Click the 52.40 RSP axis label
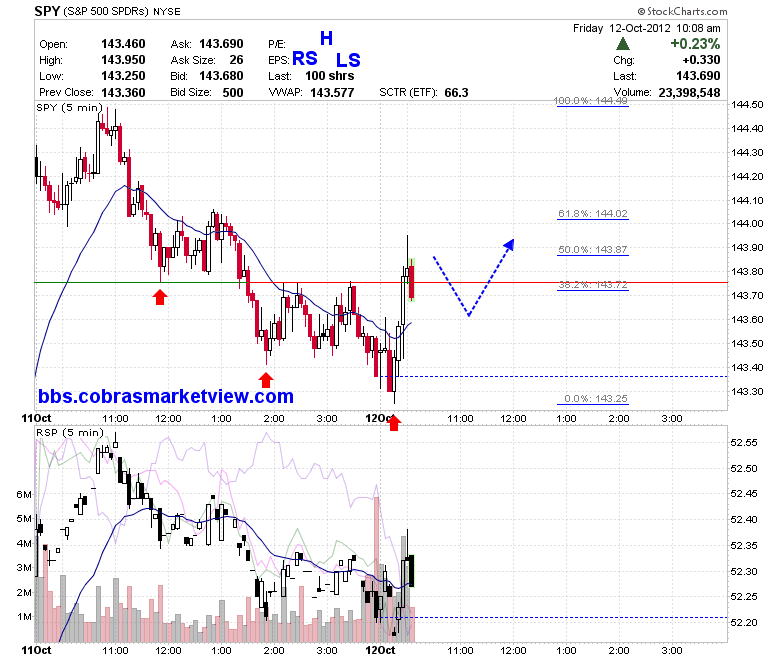Viewport: 780px width, 659px height. tap(744, 519)
